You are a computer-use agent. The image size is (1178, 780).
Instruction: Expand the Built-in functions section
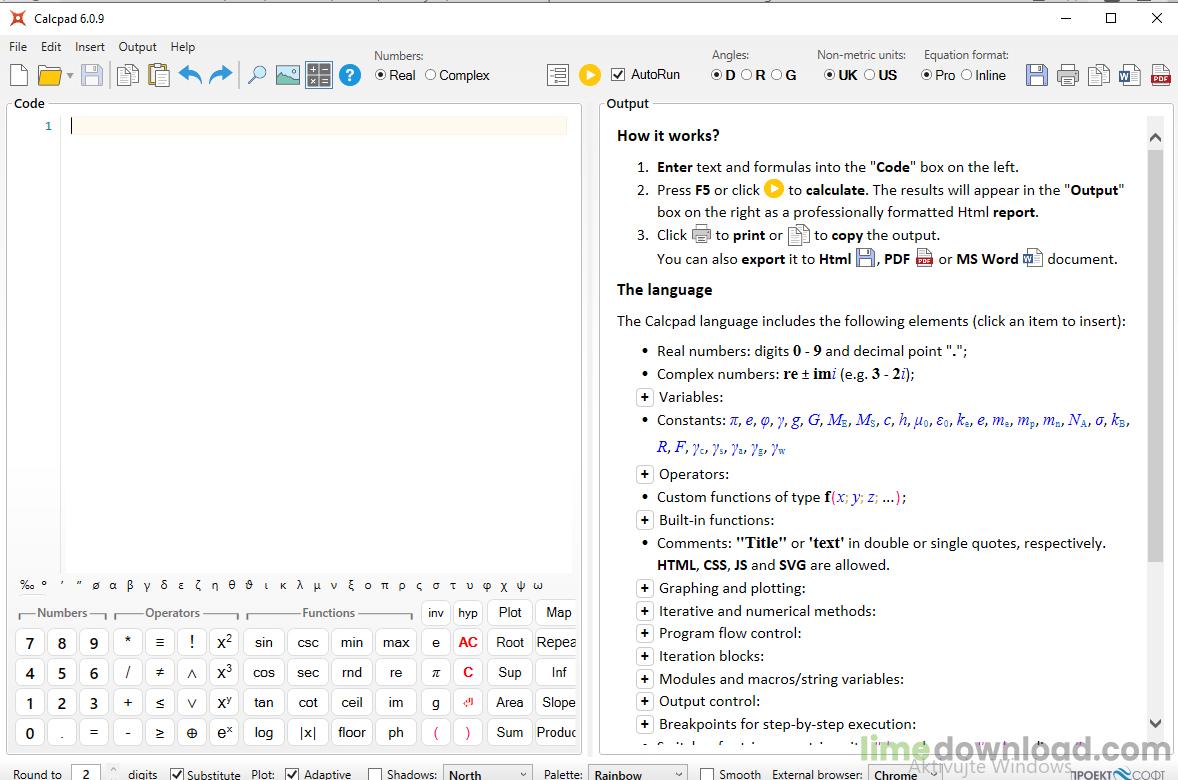coord(645,520)
